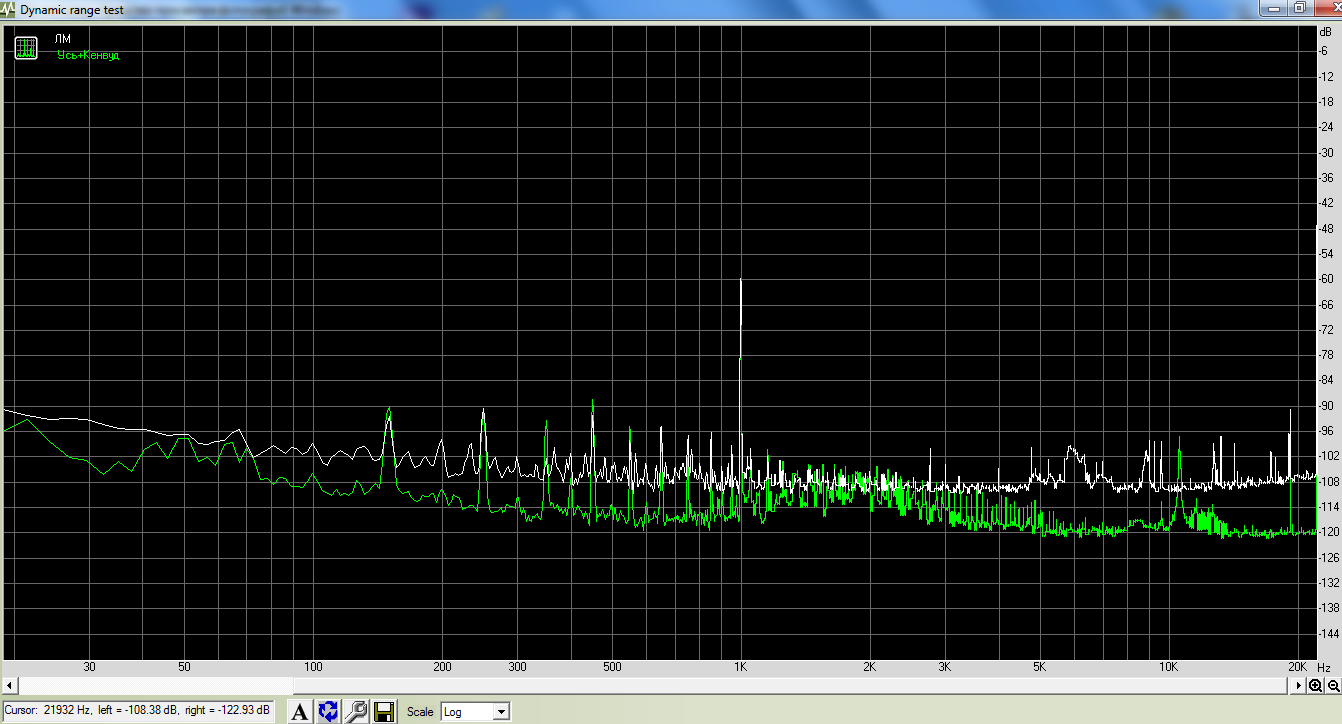Click the '1K' frequency axis label

740,667
